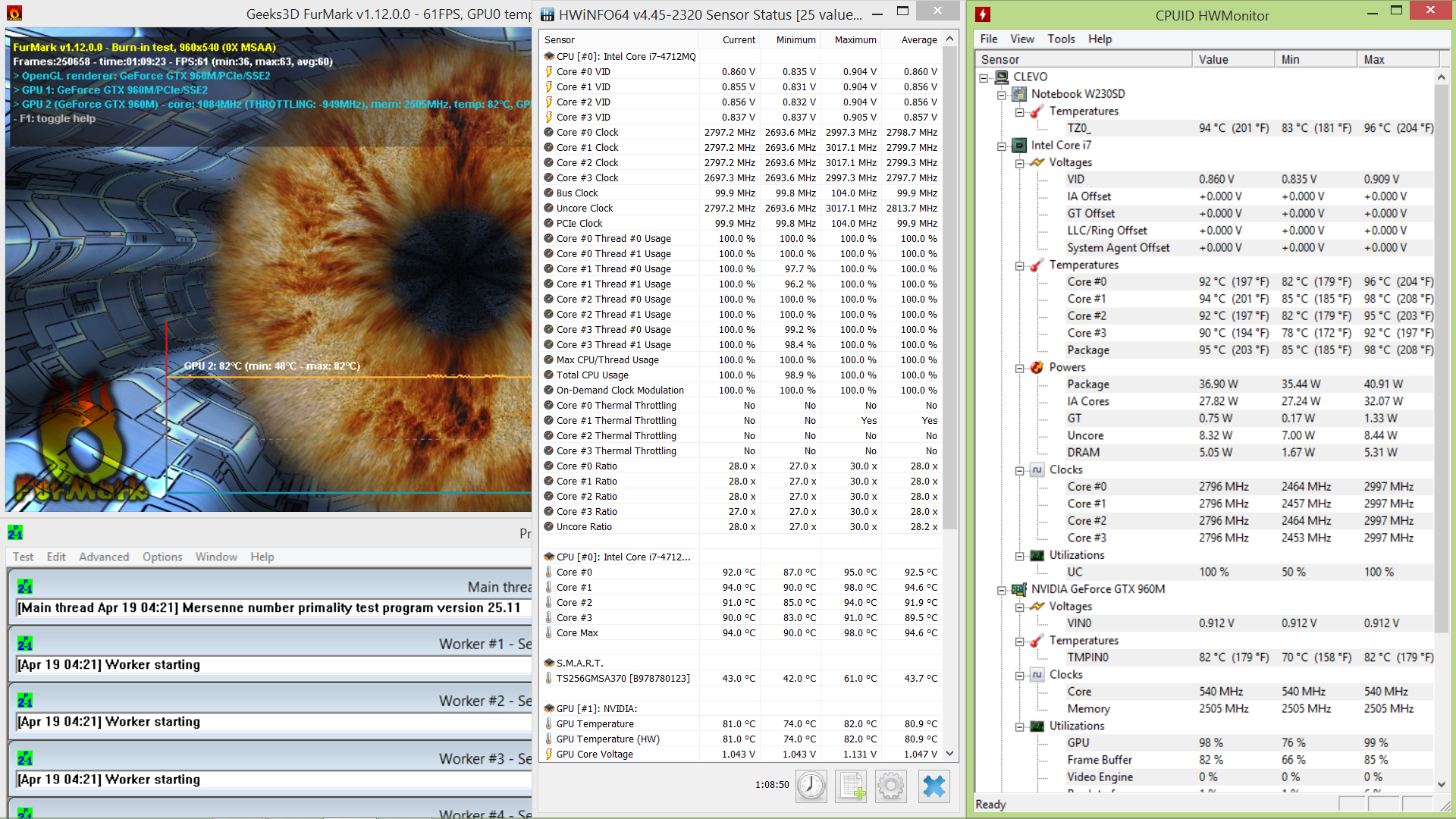Open the Edit menu in Prime95
The width and height of the screenshot is (1456, 819).
pos(56,557)
